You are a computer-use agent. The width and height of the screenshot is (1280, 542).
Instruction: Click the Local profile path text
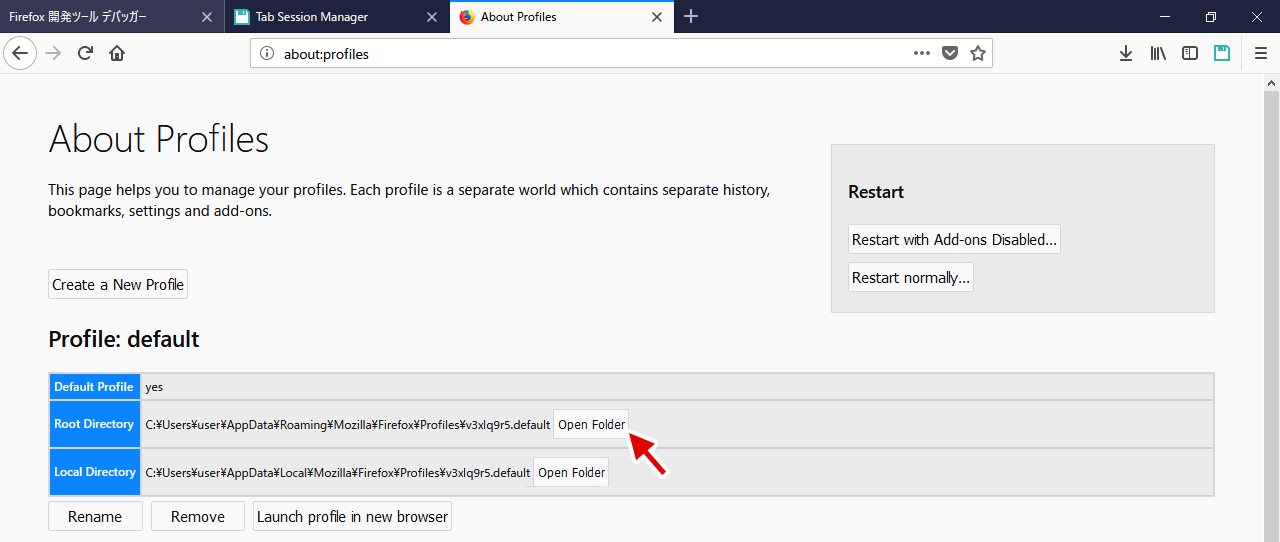click(x=338, y=473)
